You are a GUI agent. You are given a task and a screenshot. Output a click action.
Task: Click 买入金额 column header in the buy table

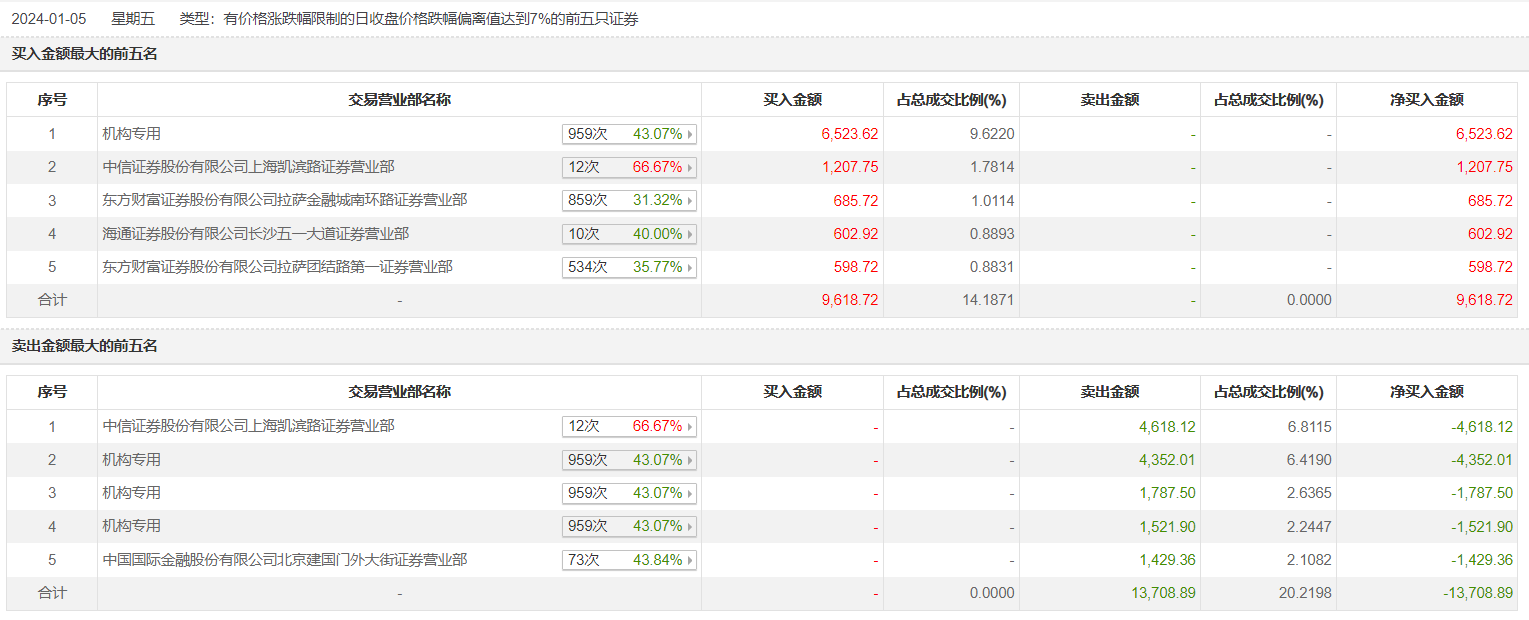(792, 100)
